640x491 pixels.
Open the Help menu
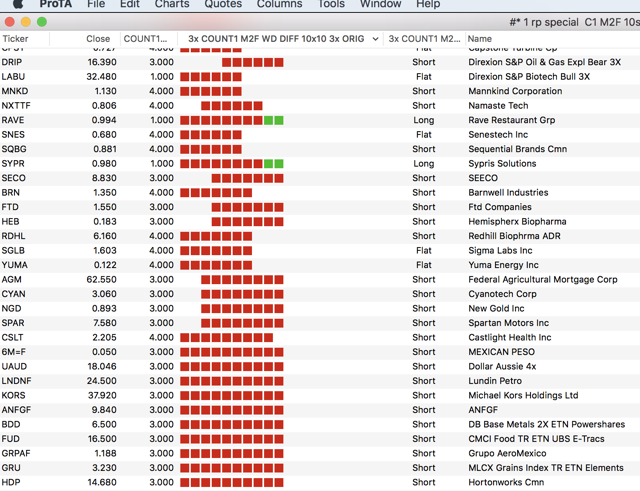pos(428,4)
